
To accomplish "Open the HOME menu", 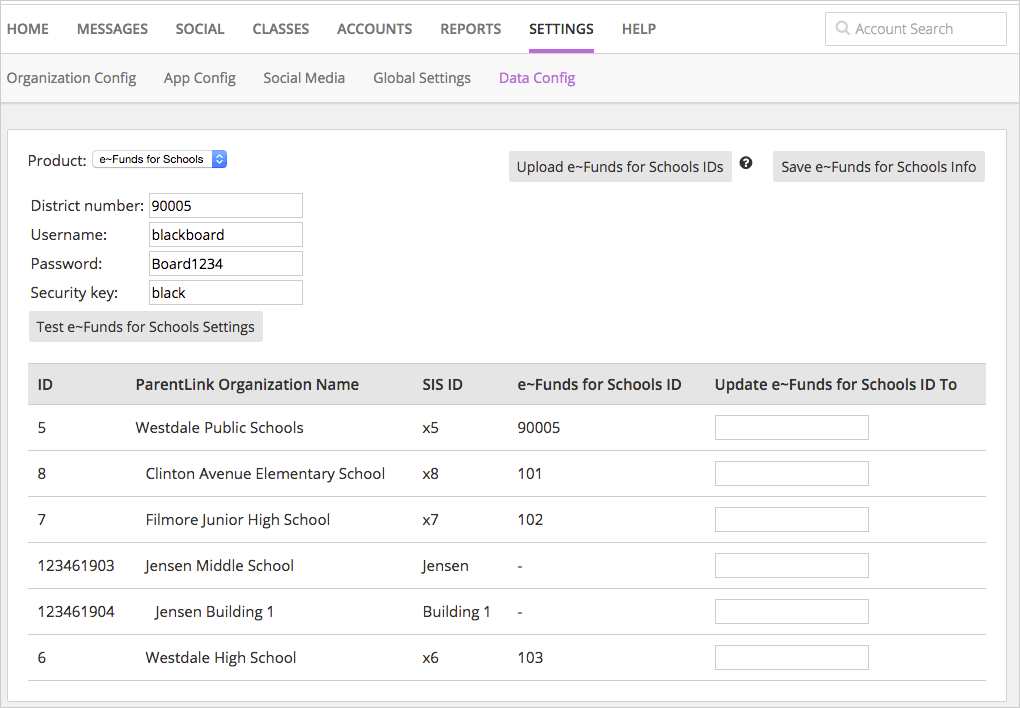I will [28, 29].
